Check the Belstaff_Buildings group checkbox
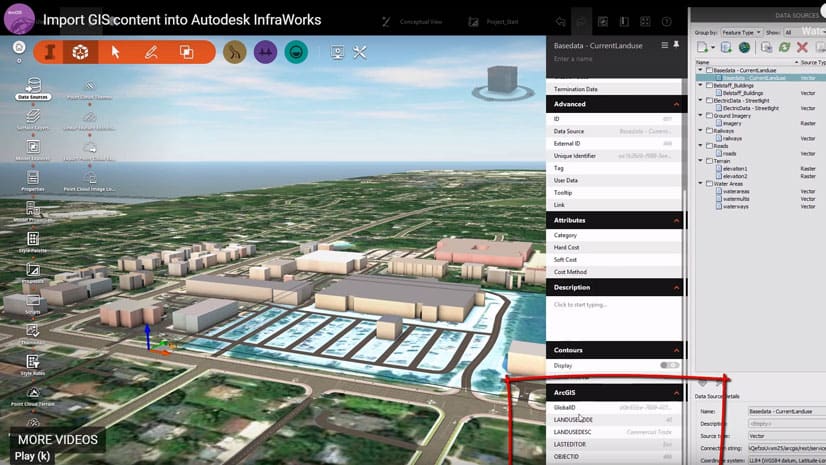Image resolution: width=826 pixels, height=465 pixels. point(709,85)
